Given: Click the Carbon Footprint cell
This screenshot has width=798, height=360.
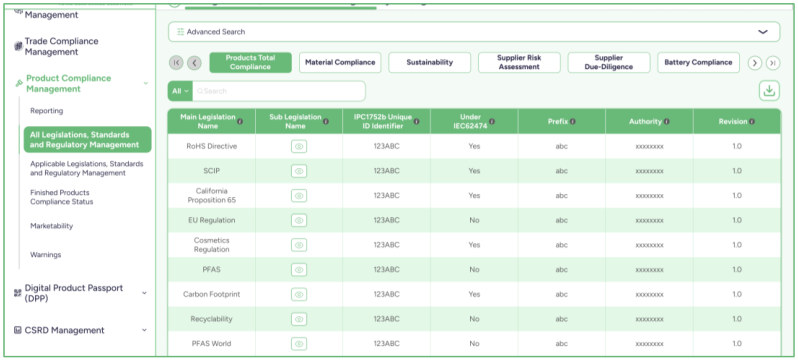Looking at the screenshot, I should point(212,294).
